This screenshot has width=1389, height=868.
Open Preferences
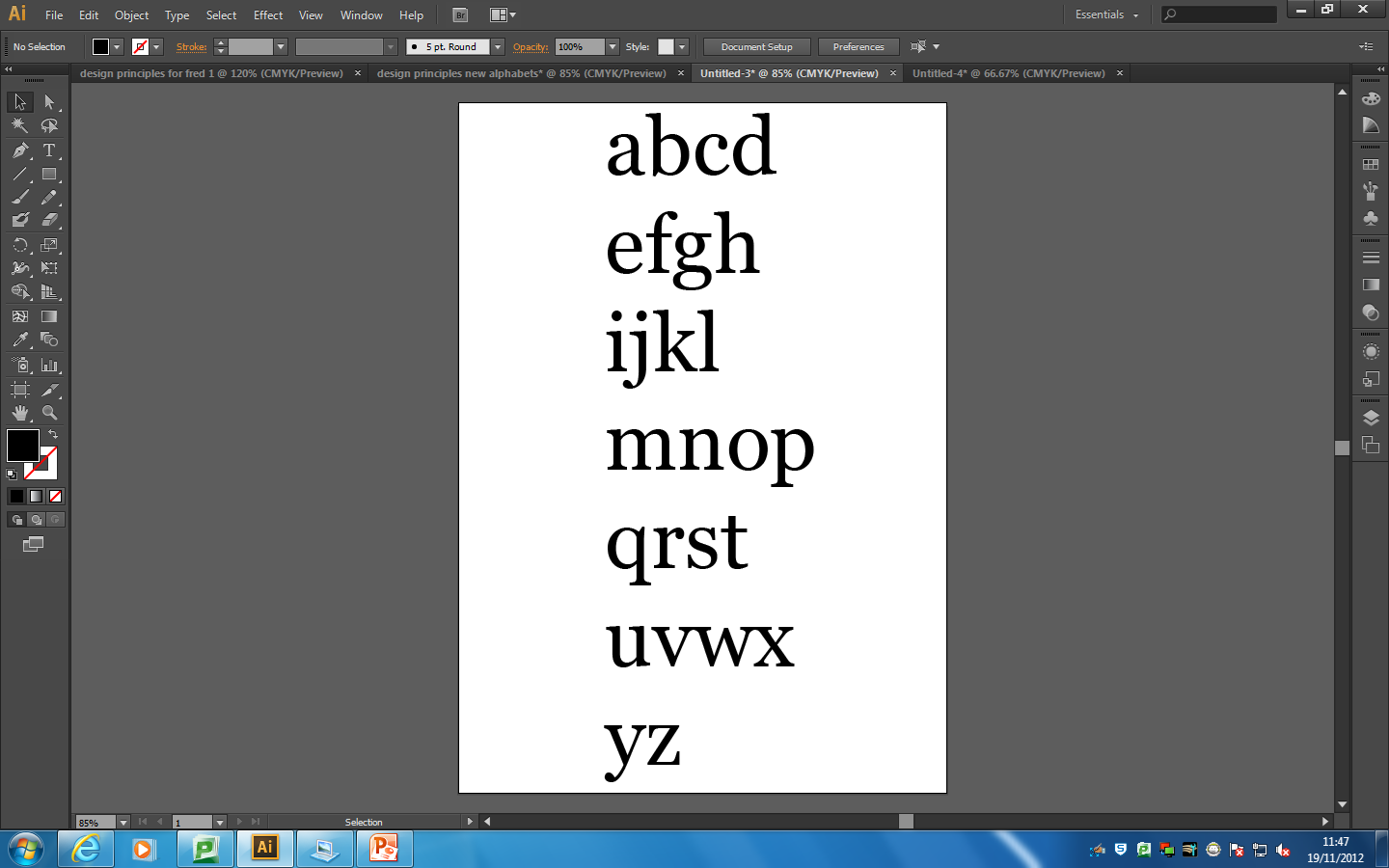click(858, 46)
